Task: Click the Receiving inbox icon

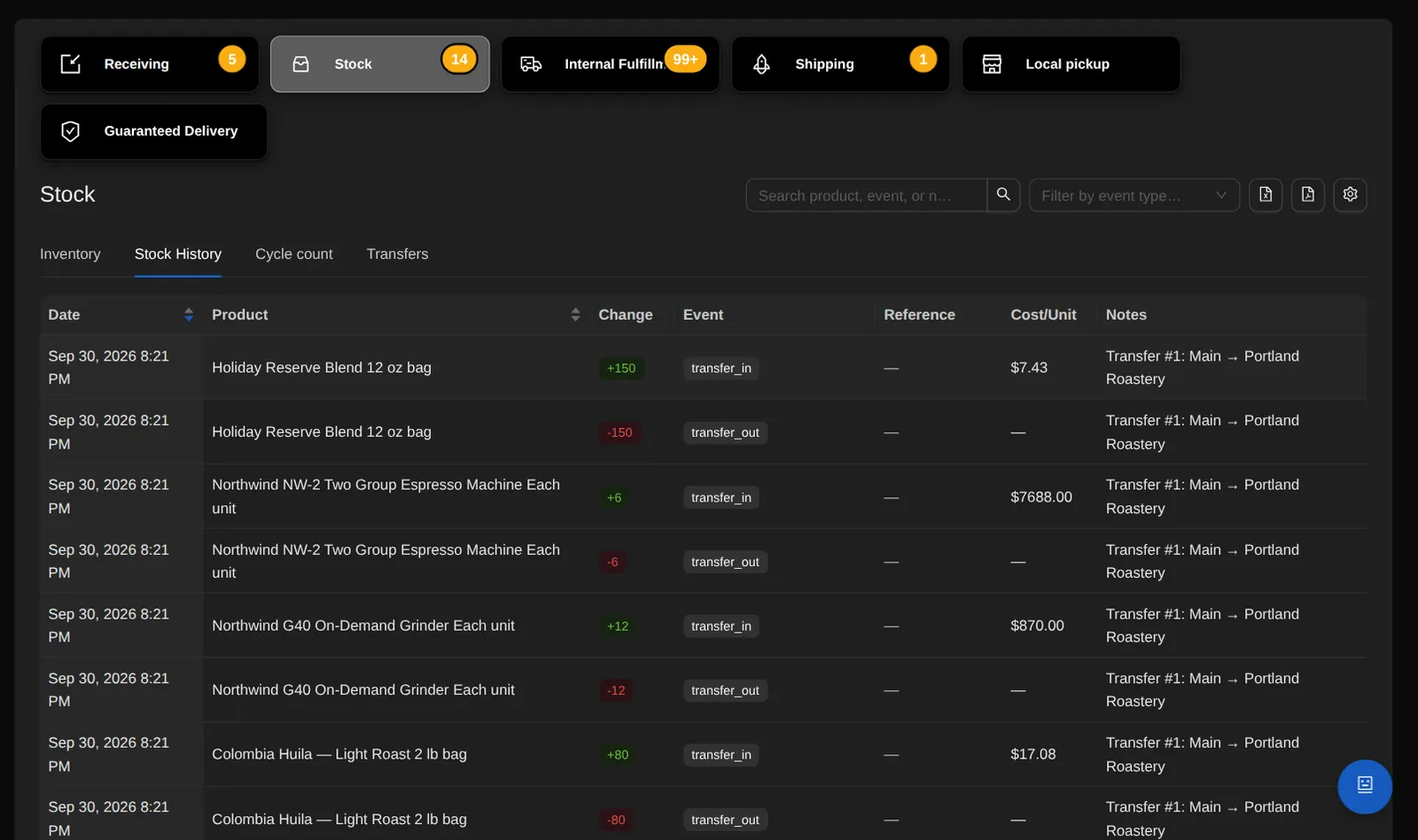Action: [x=70, y=64]
